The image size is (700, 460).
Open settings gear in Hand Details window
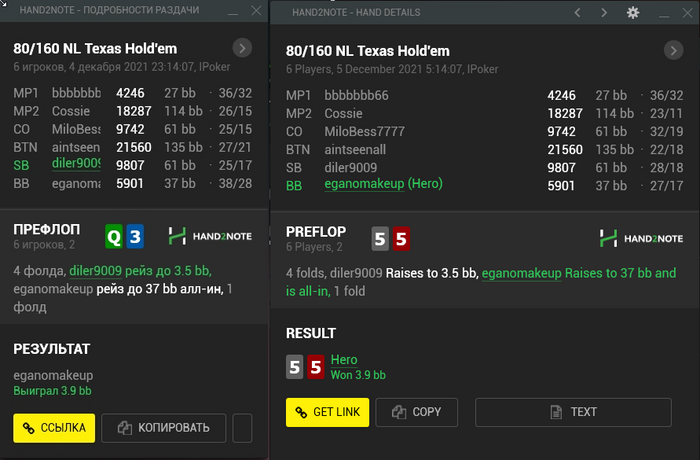click(x=633, y=13)
